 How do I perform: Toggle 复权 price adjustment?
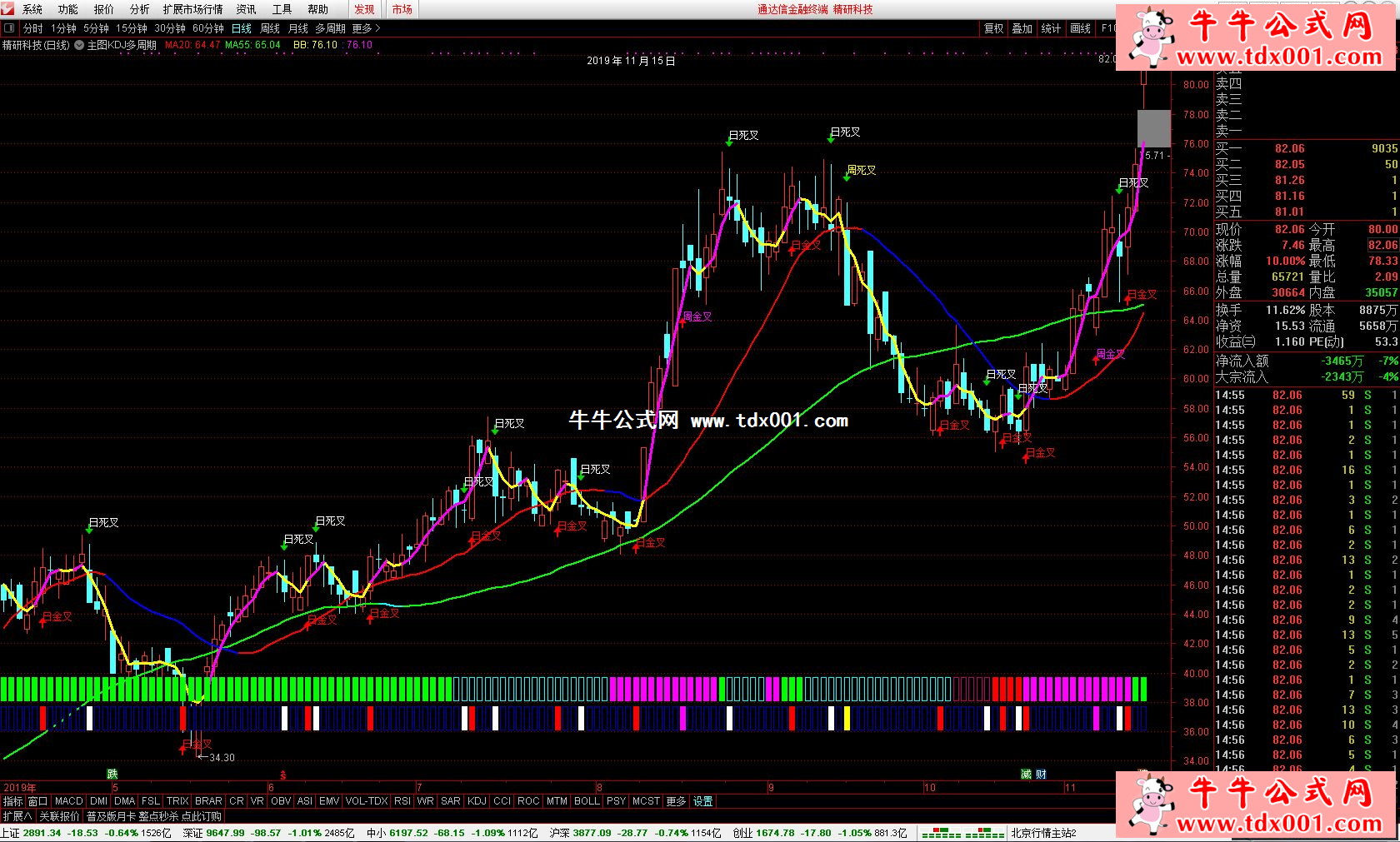993,28
